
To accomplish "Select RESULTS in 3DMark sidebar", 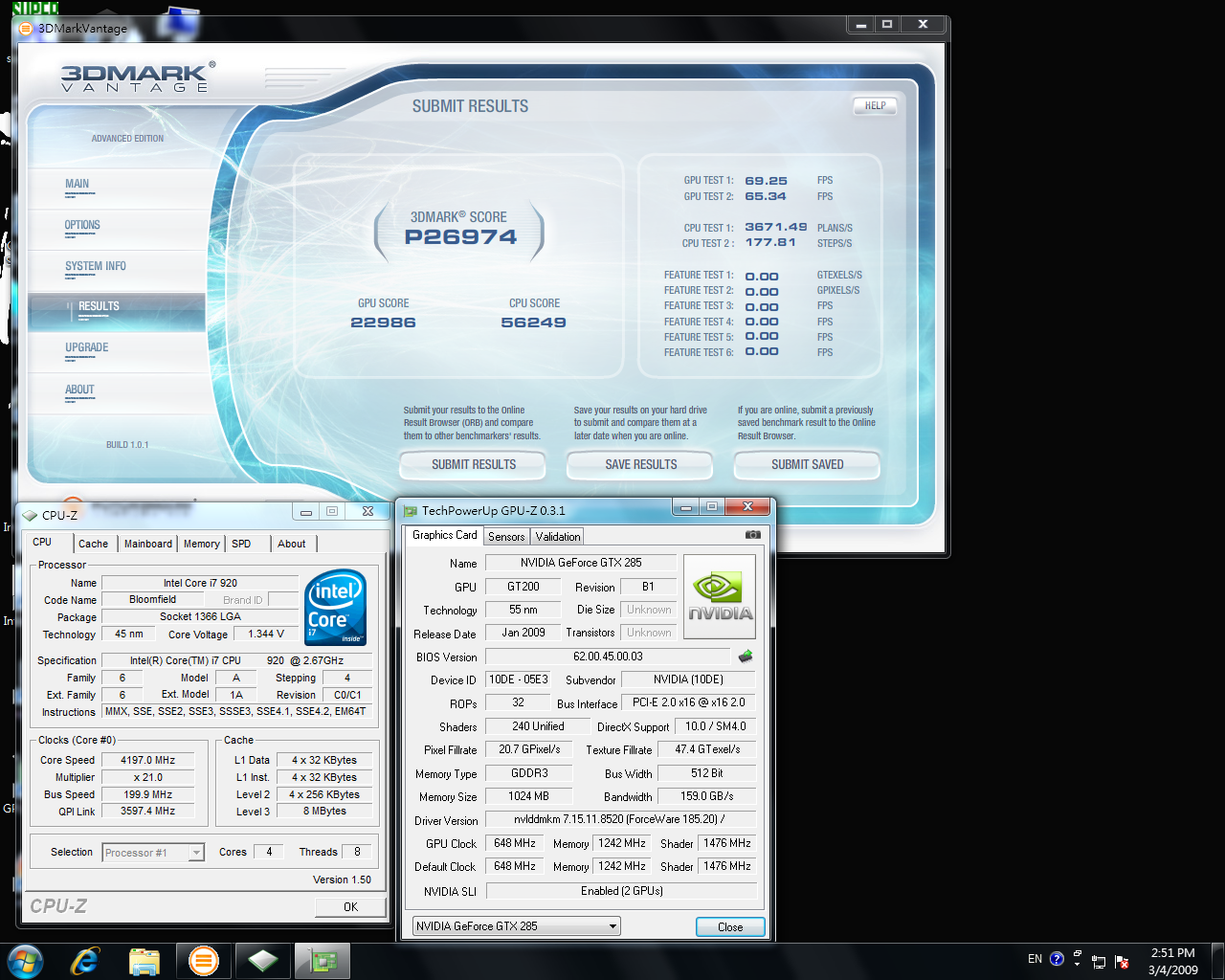I will pyautogui.click(x=117, y=312).
